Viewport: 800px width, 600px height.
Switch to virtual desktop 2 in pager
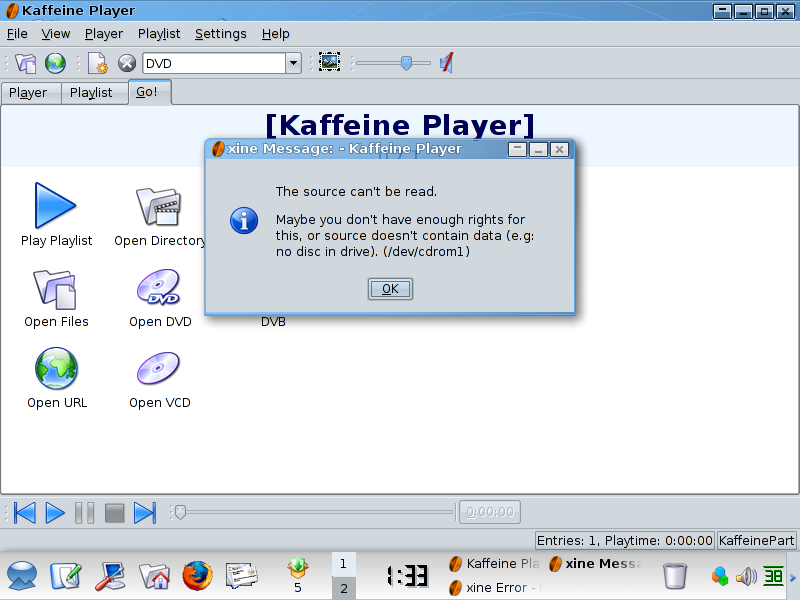(343, 588)
